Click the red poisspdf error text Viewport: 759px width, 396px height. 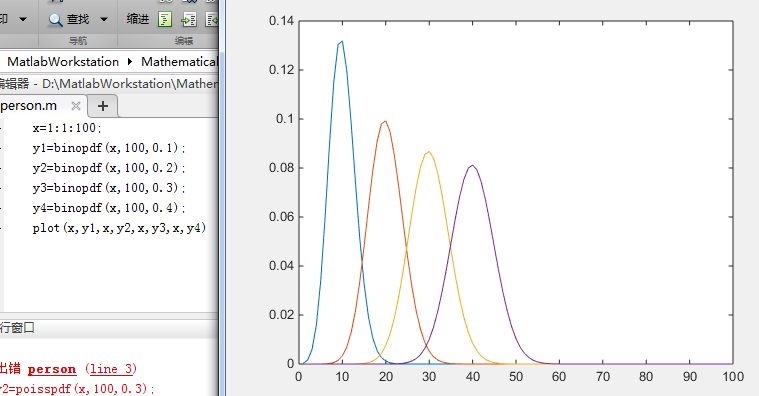click(x=77, y=388)
